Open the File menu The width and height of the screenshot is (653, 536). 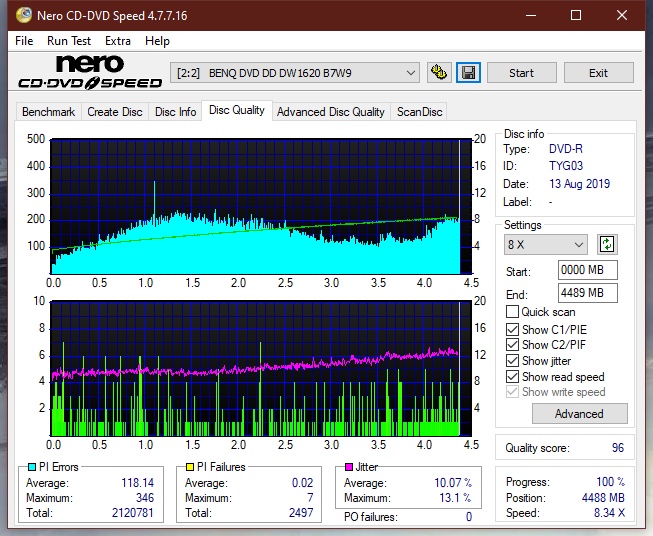pyautogui.click(x=24, y=41)
